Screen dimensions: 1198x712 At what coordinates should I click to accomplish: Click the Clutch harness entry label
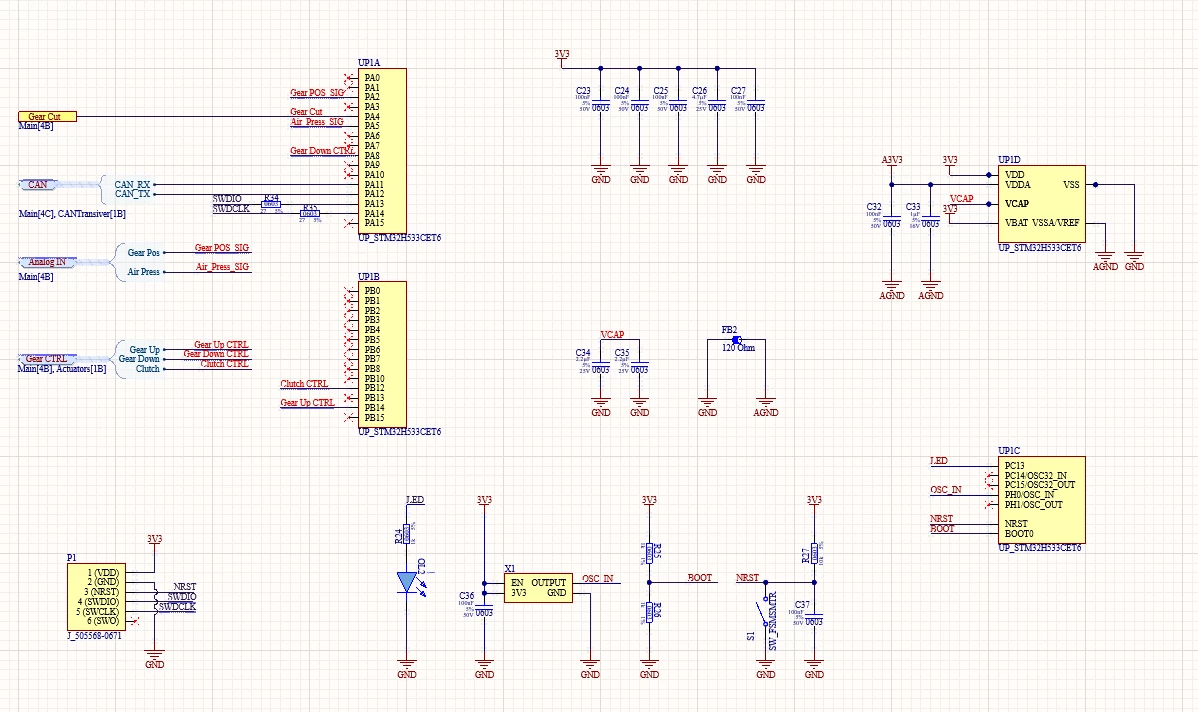tap(147, 369)
